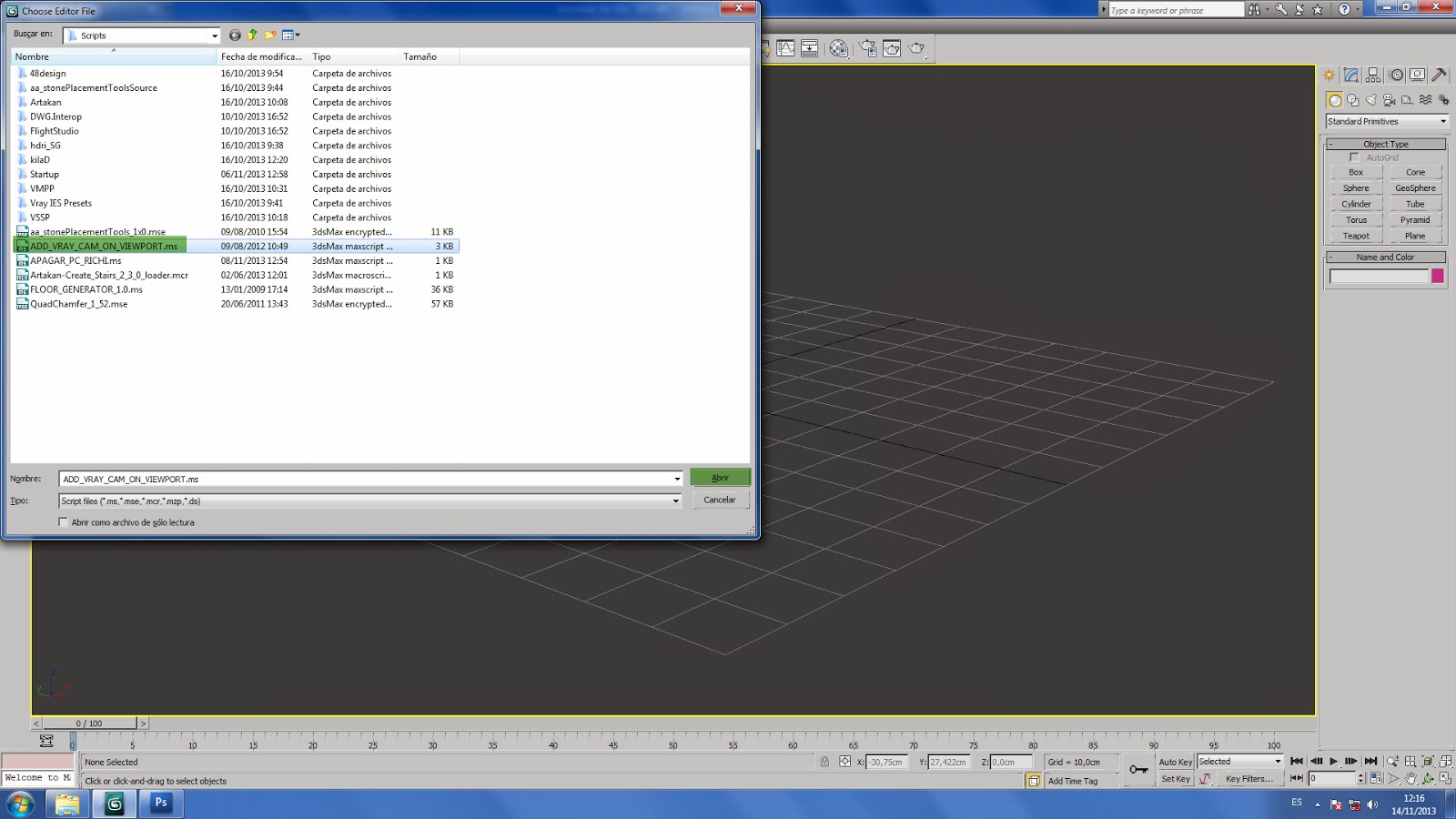Toggle Set Key mode
This screenshot has height=819, width=1456.
pyautogui.click(x=1175, y=779)
